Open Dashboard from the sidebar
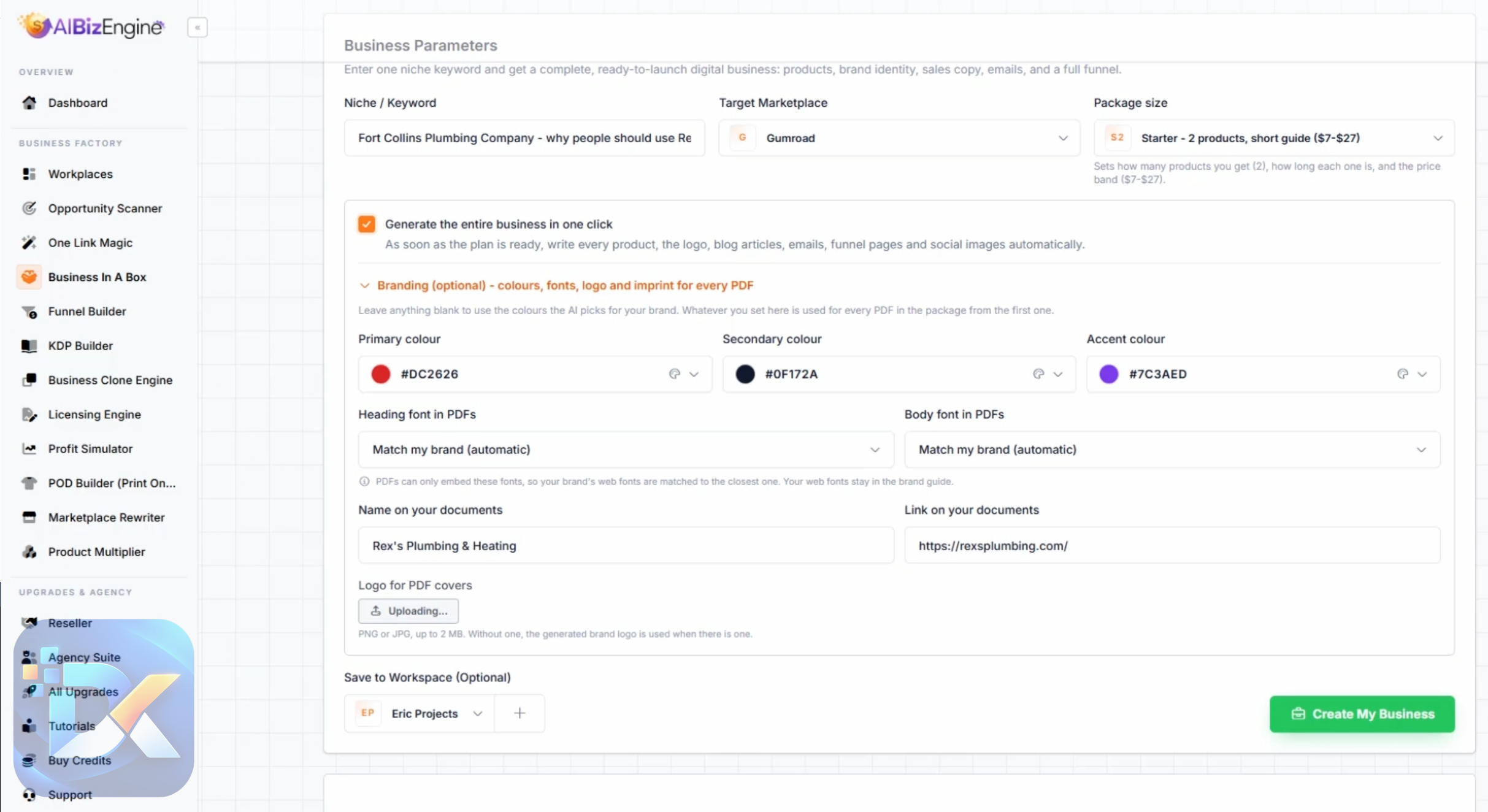 (x=78, y=103)
